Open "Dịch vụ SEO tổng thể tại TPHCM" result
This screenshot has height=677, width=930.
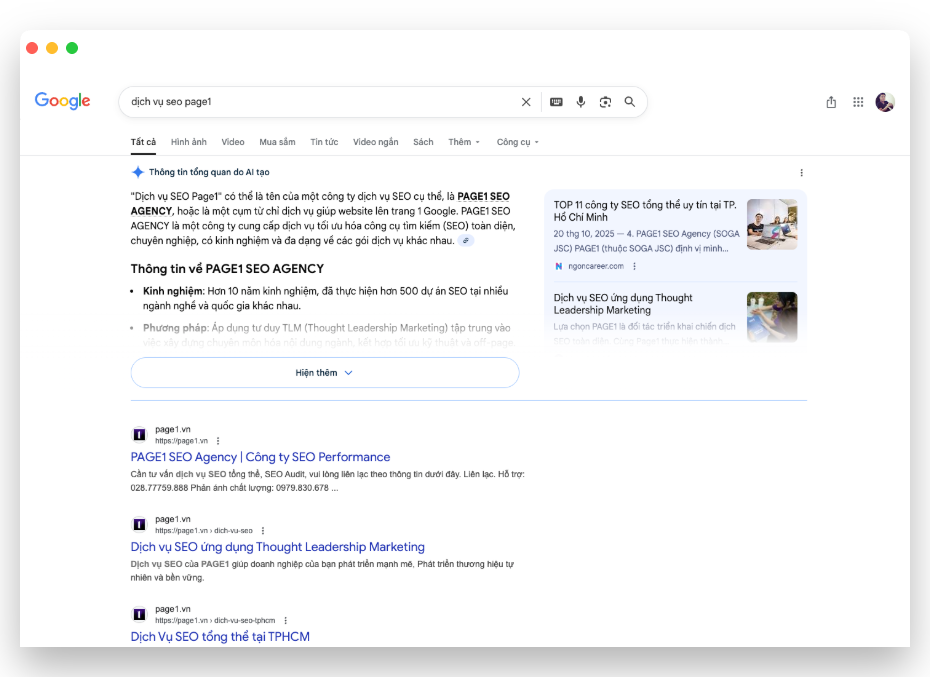(x=220, y=636)
